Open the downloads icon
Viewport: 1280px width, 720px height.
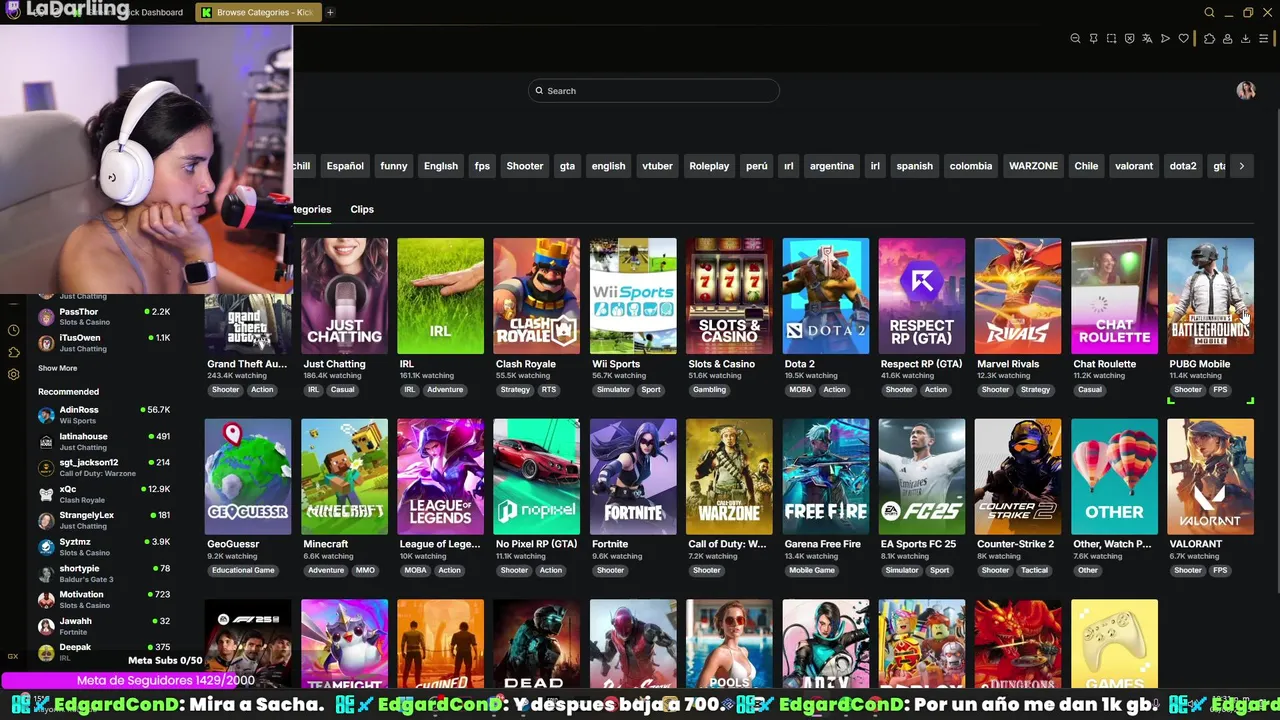(1245, 39)
